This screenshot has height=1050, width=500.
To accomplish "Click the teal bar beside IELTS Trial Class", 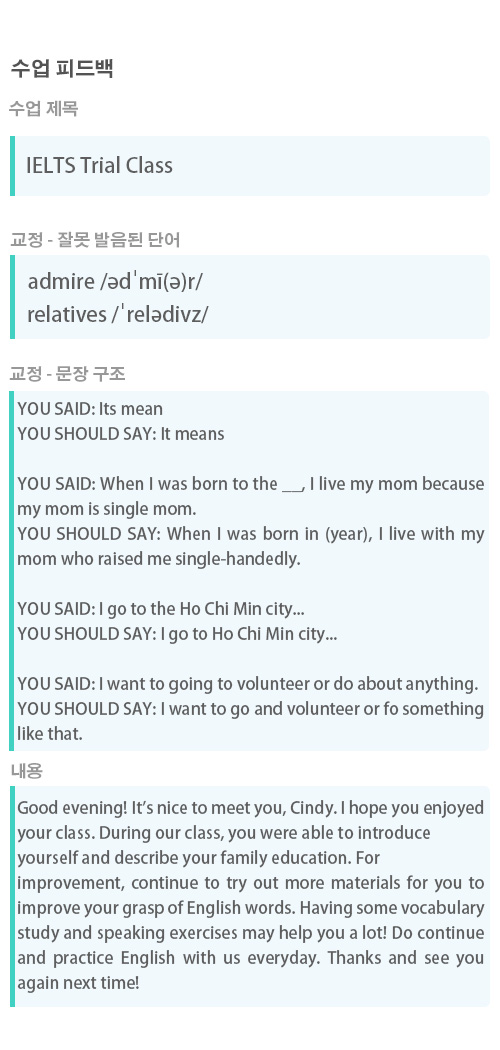I will pyautogui.click(x=12, y=166).
